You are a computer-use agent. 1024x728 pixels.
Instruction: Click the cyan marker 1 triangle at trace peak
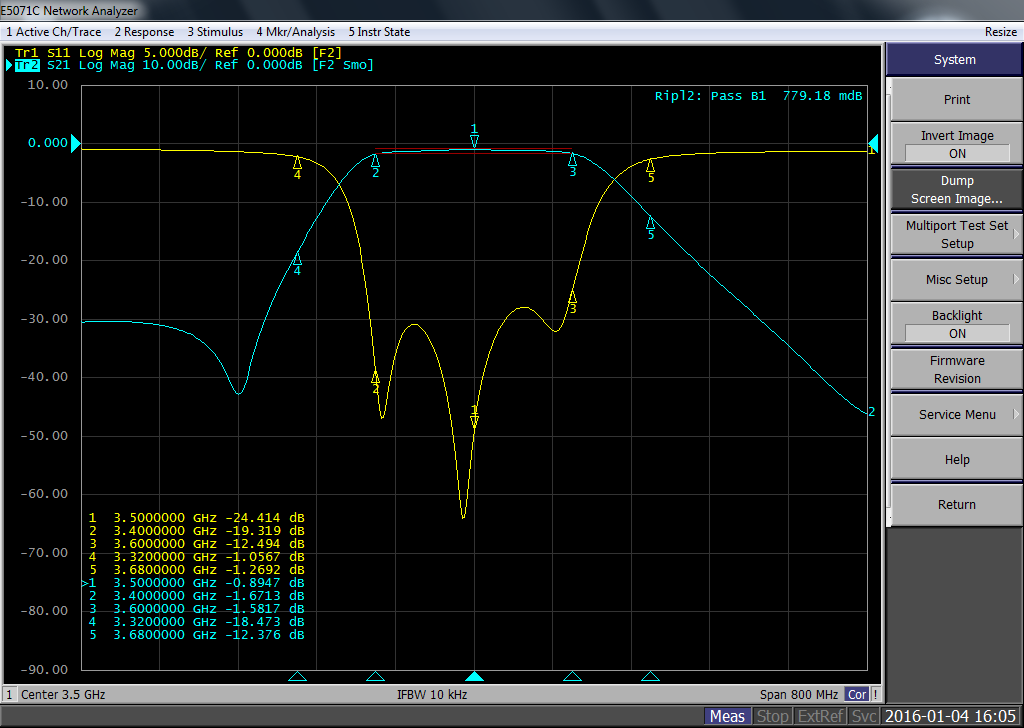coord(475,140)
